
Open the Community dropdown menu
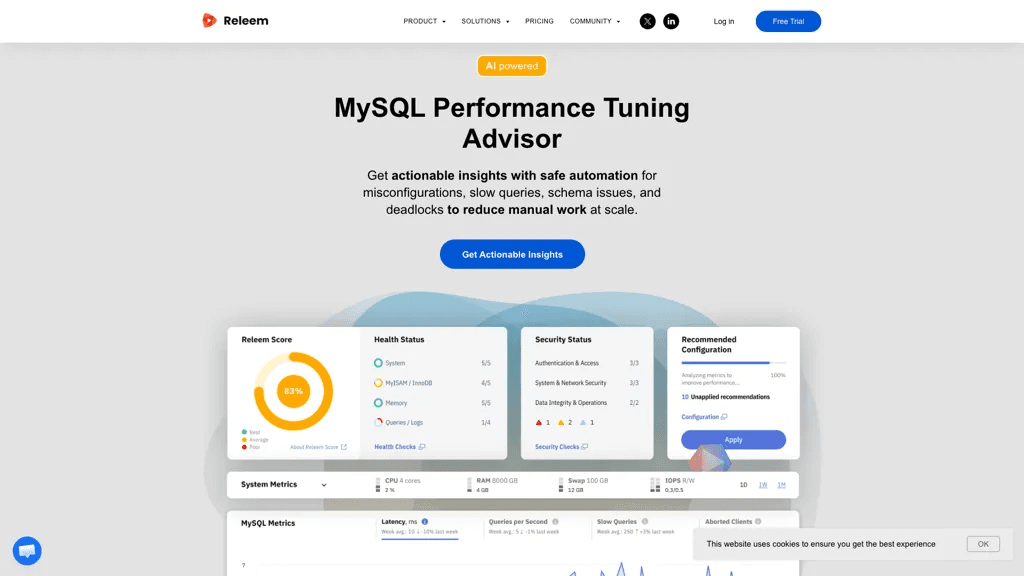(x=595, y=22)
